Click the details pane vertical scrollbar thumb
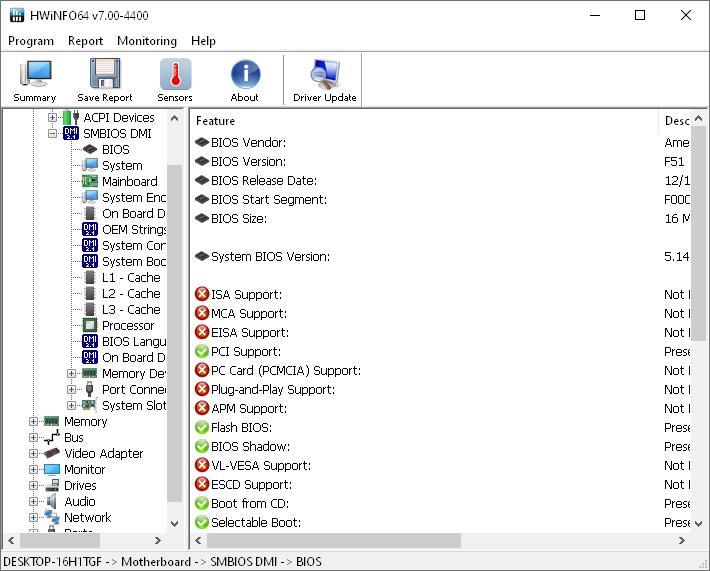Screen dimensions: 710x571 [x=699, y=234]
